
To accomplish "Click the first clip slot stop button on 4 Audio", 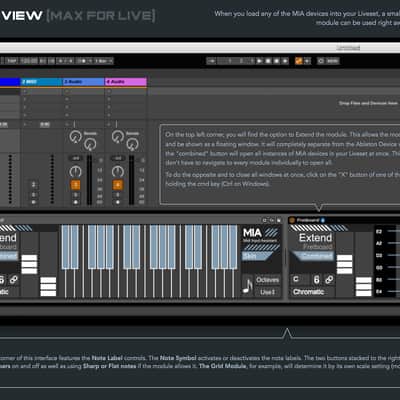I will pyautogui.click(x=109, y=91).
